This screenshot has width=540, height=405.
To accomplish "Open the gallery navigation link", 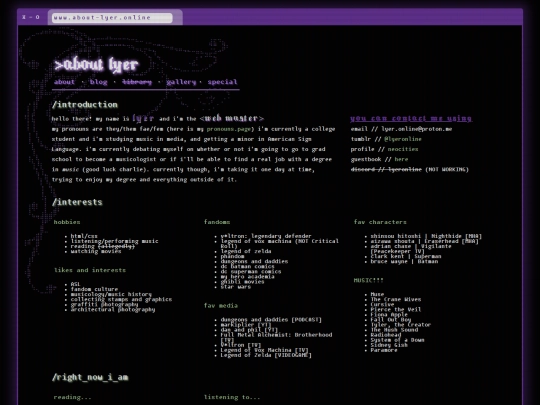I will (x=181, y=82).
